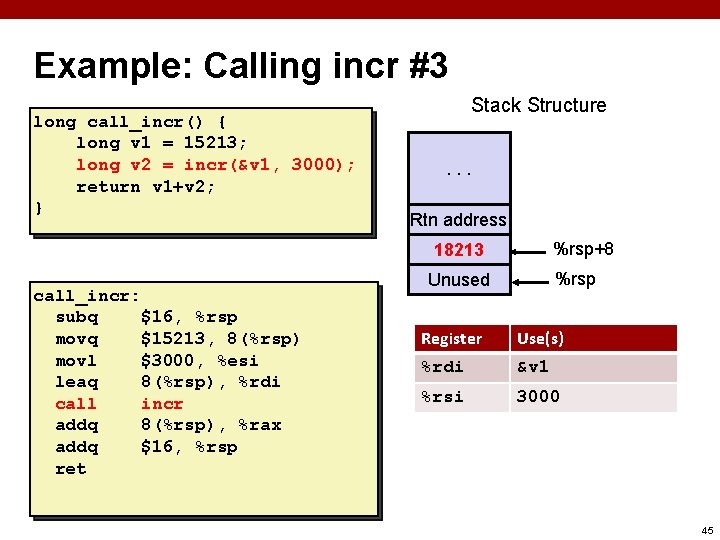Viewport: 720px width, 540px height.
Task: Select the 'ret' instruction
Action: click(x=71, y=469)
